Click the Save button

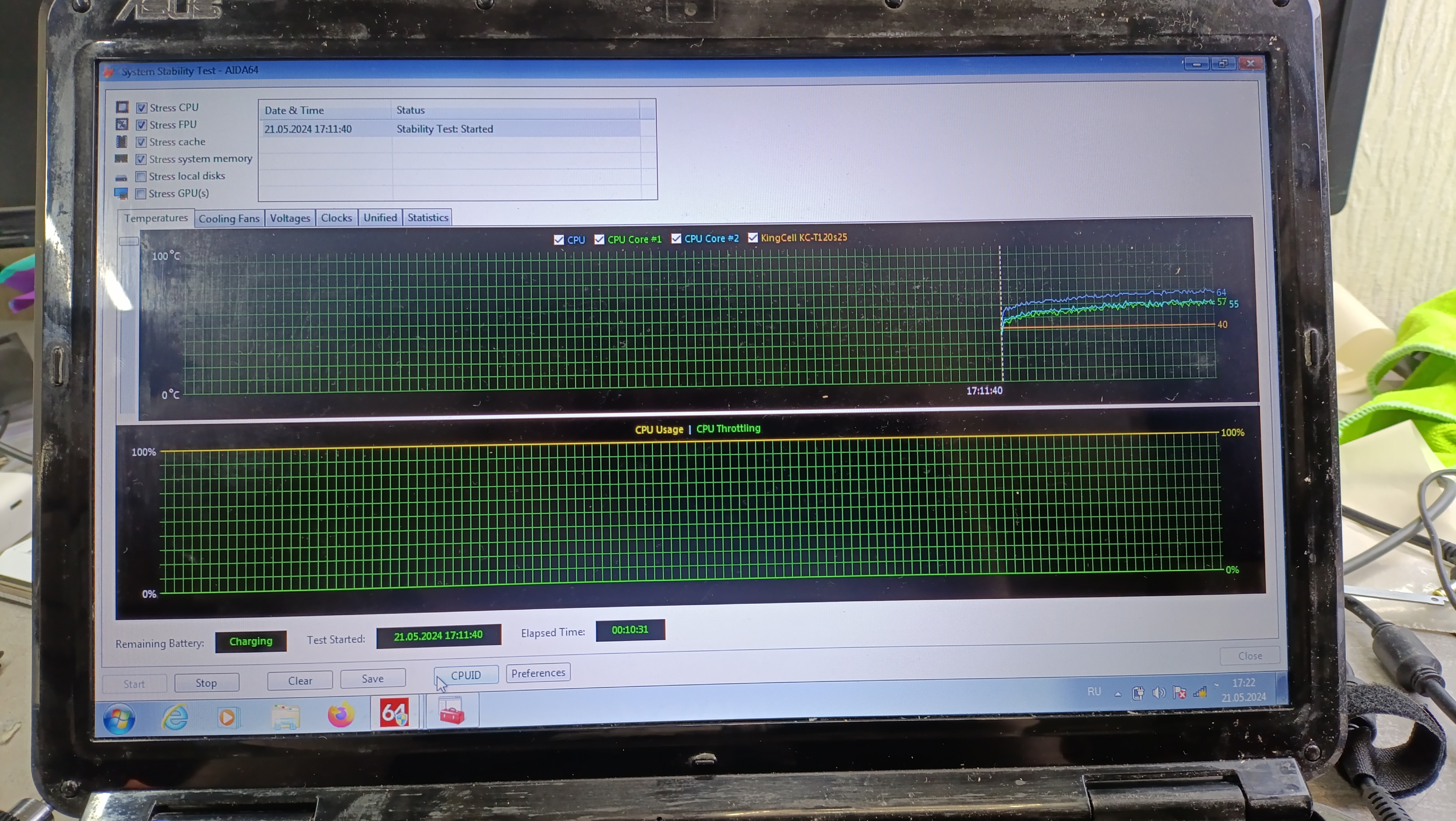[x=373, y=678]
